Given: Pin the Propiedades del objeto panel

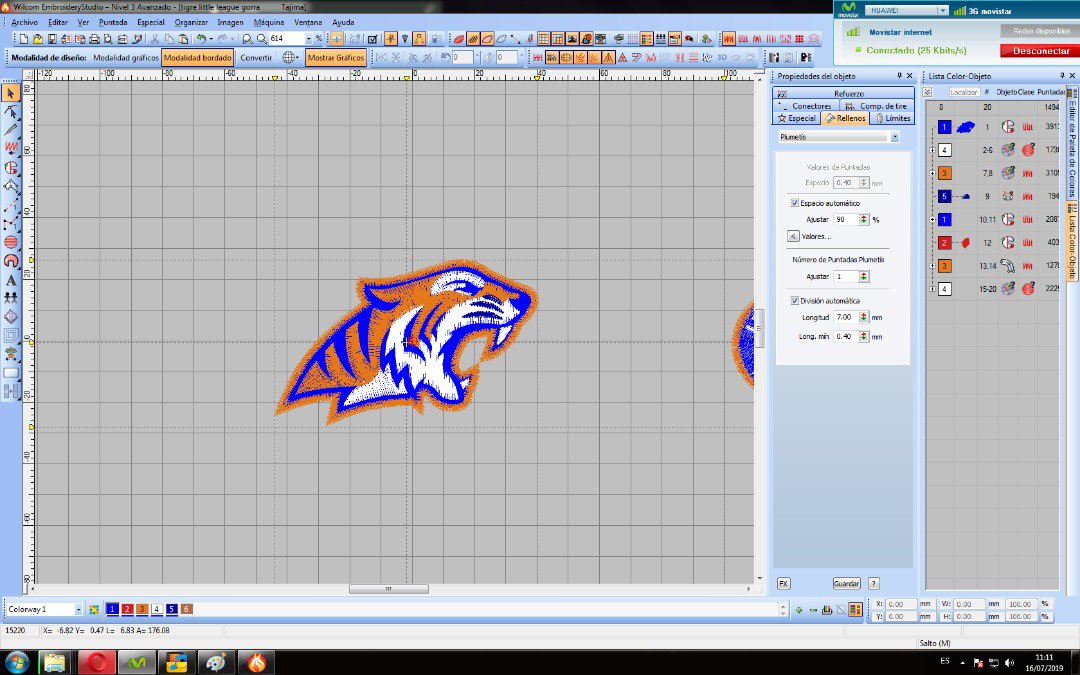Looking at the screenshot, I should tap(899, 76).
